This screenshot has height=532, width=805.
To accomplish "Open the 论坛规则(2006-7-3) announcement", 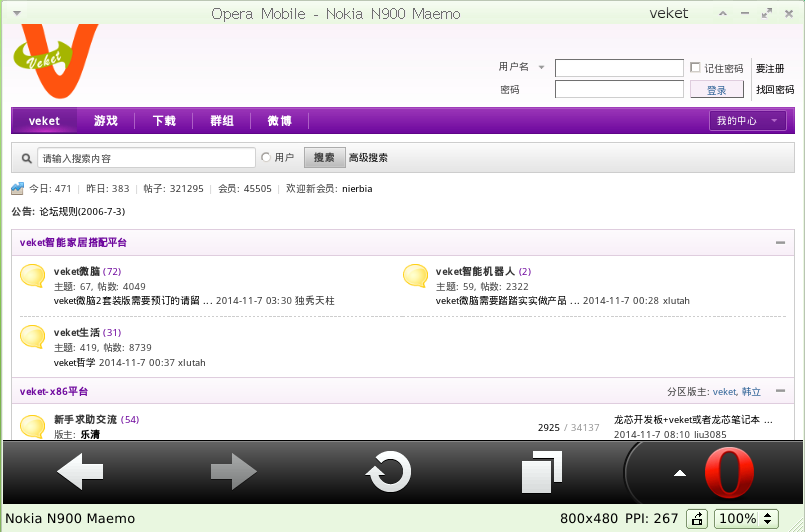I will coord(82,212).
